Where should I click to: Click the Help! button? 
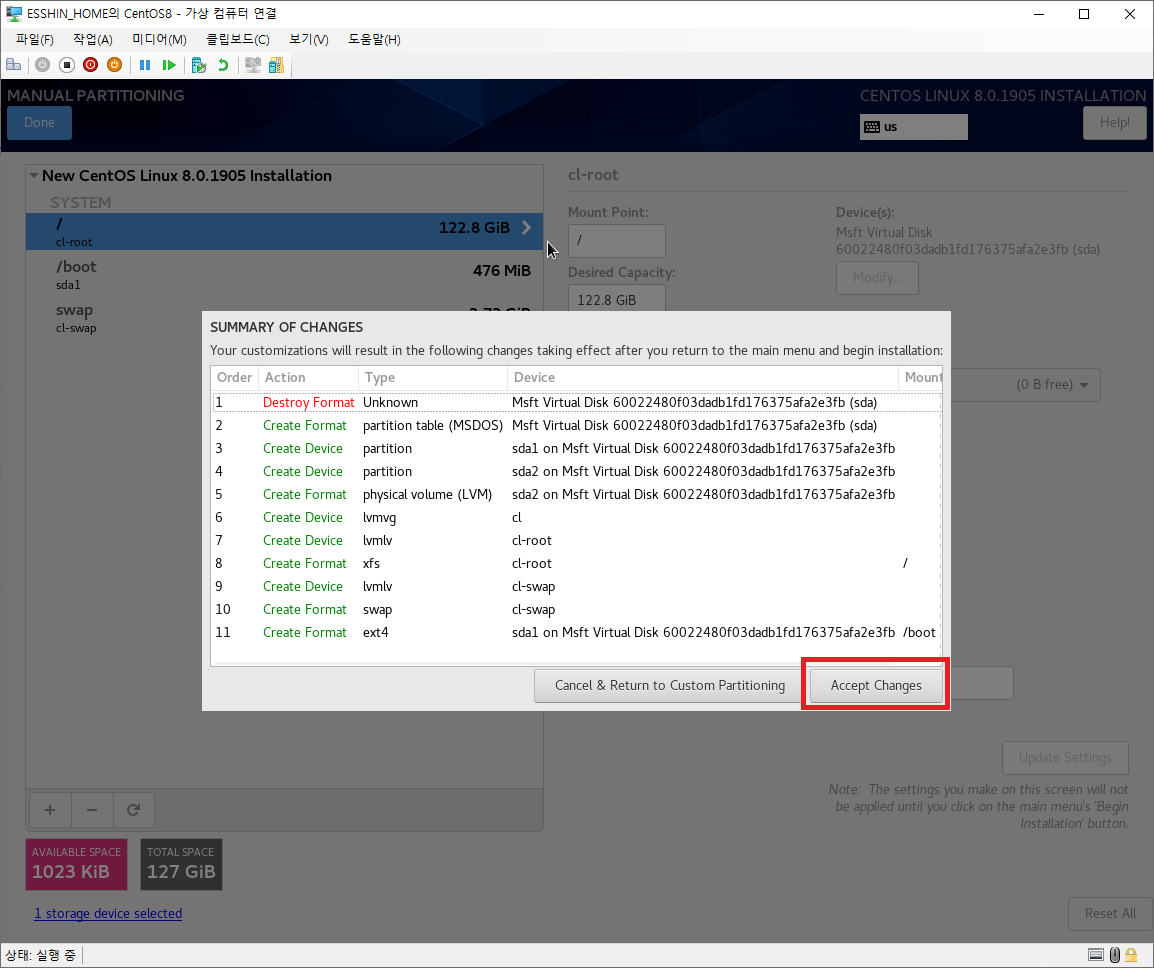point(1114,123)
